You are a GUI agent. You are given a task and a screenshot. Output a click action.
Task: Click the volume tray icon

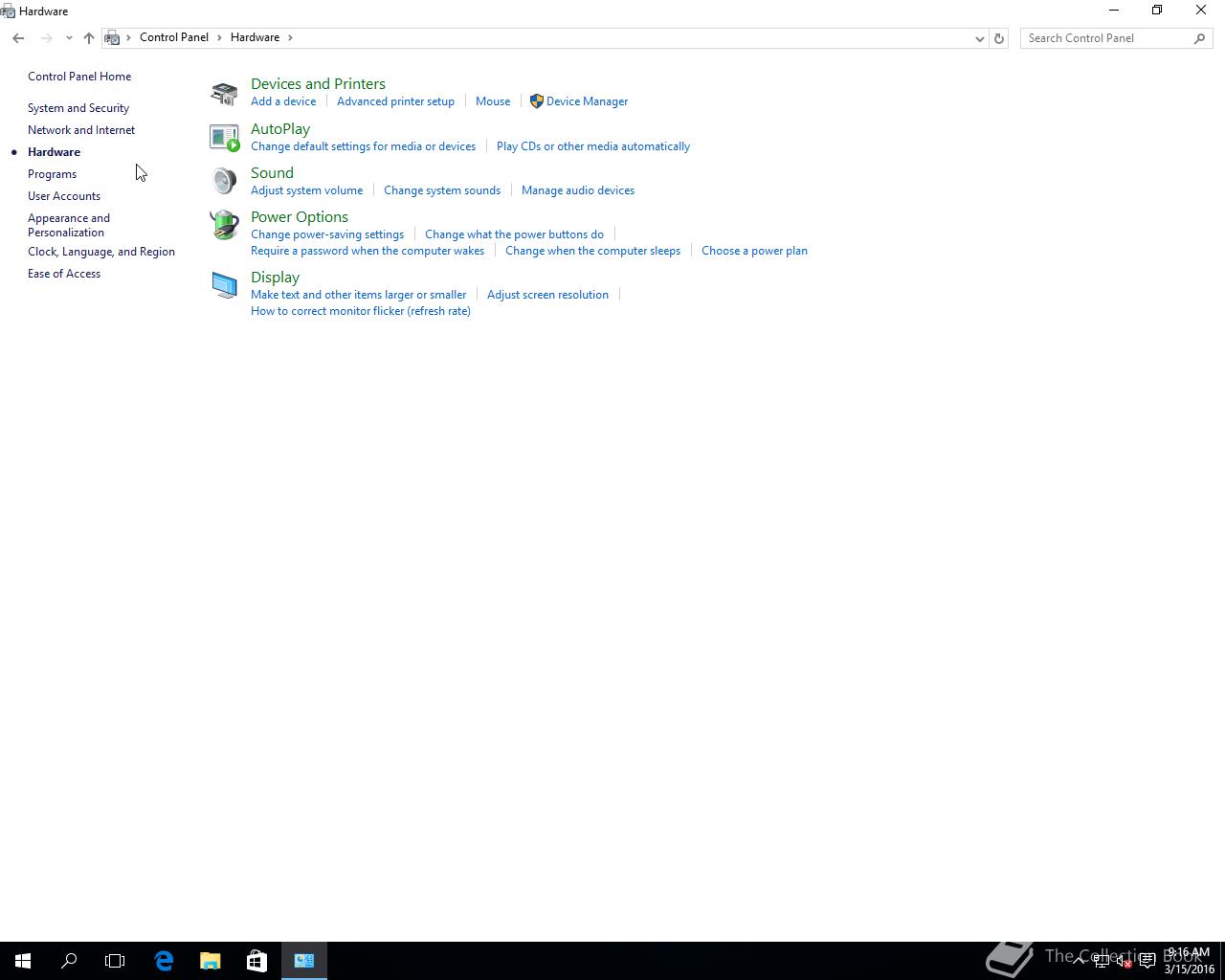point(1124,961)
